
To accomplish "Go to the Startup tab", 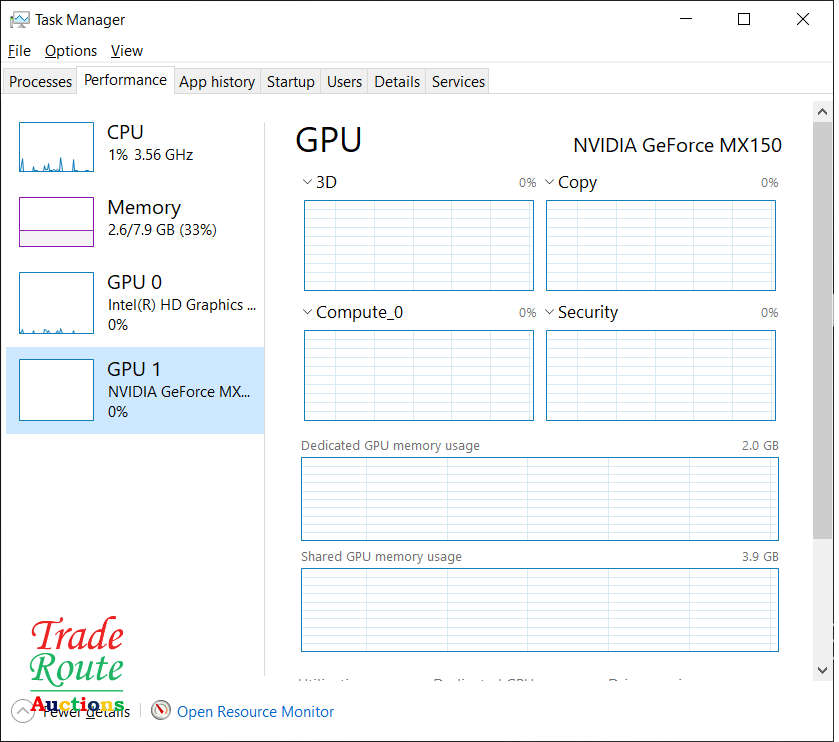I will (290, 82).
